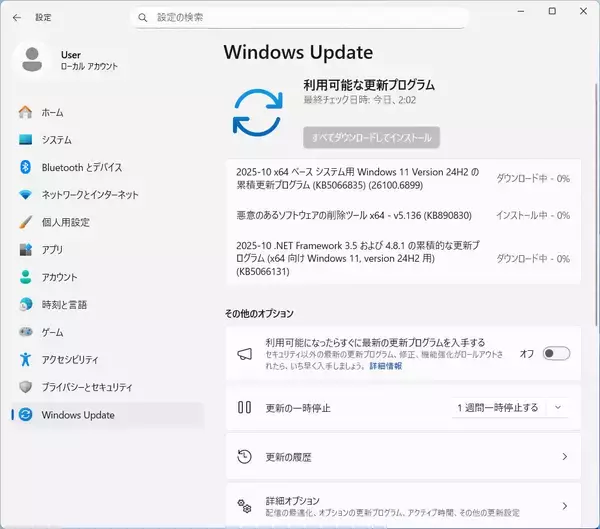Click the その他のオプション heading
Image resolution: width=600 pixels, height=529 pixels.
259,313
